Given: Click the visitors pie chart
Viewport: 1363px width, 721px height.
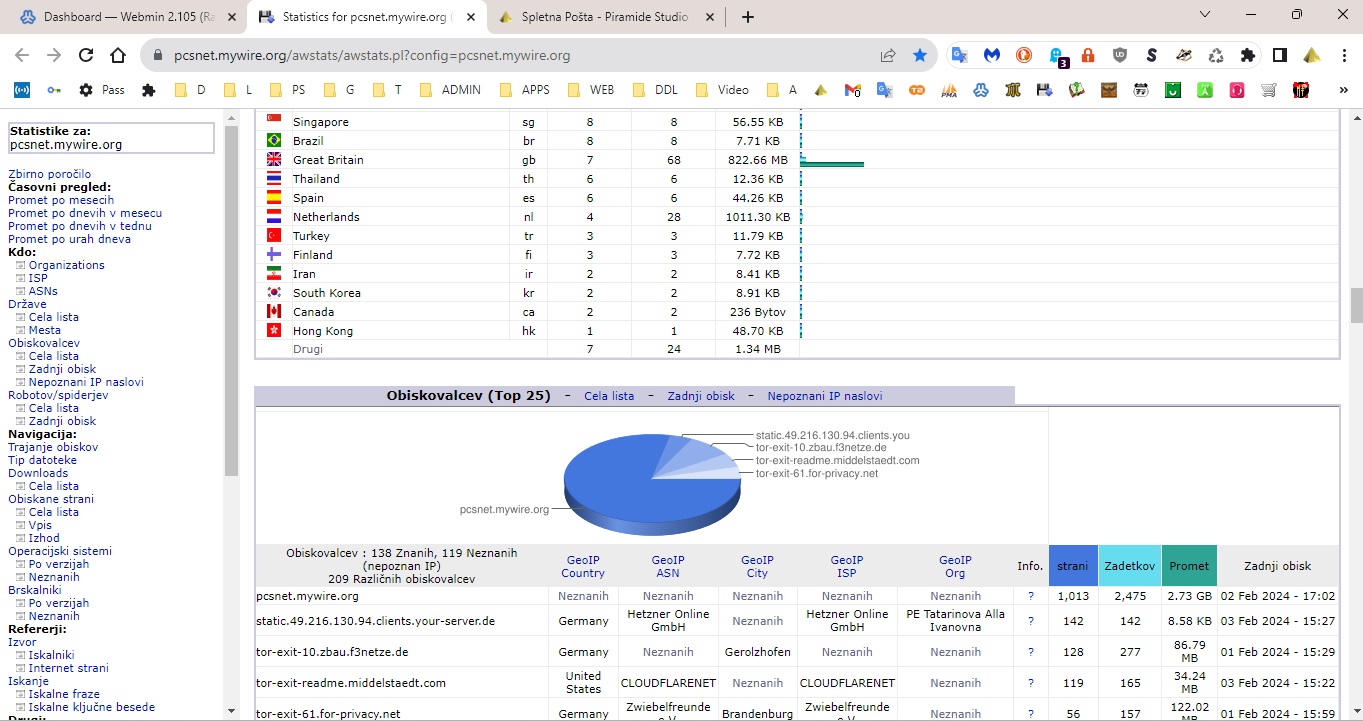Looking at the screenshot, I should pyautogui.click(x=652, y=484).
